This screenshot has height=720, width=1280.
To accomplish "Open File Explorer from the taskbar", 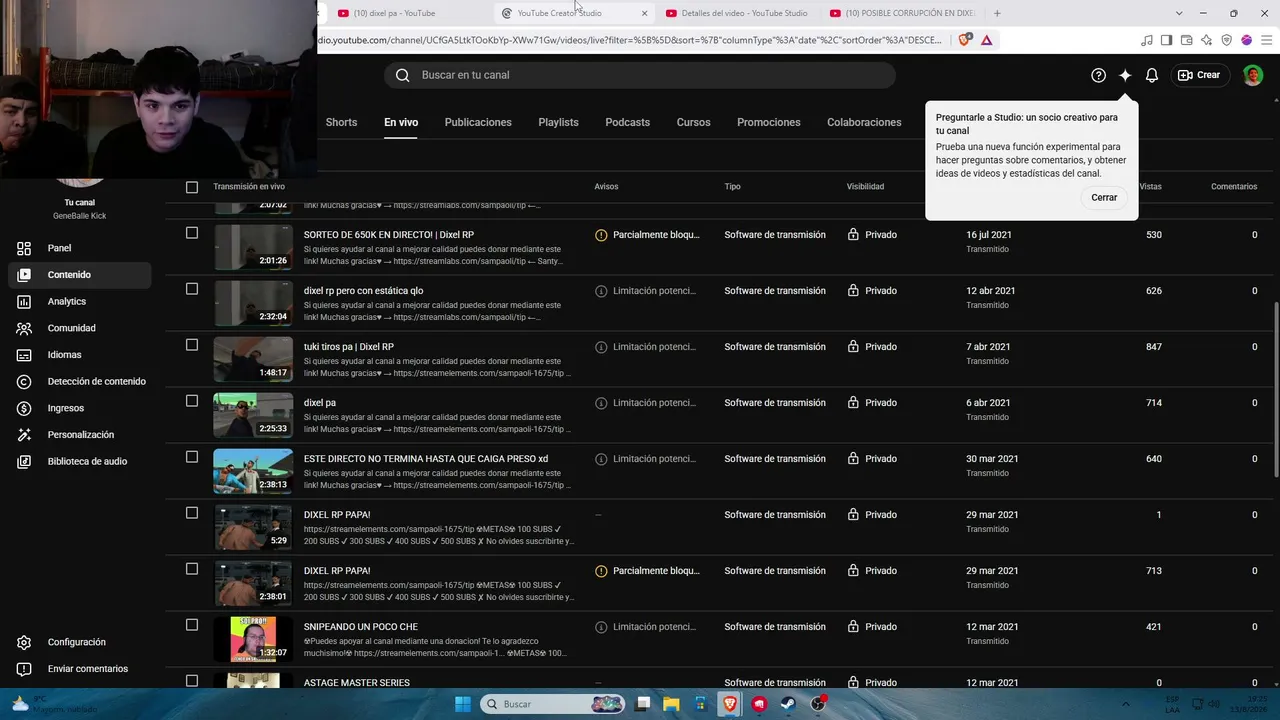I will coord(672,704).
